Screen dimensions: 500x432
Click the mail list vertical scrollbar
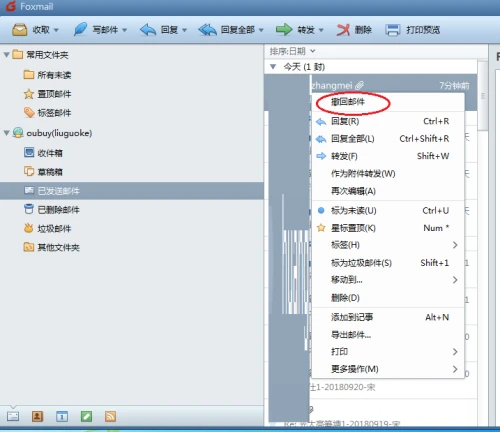pyautogui.click(x=482, y=96)
